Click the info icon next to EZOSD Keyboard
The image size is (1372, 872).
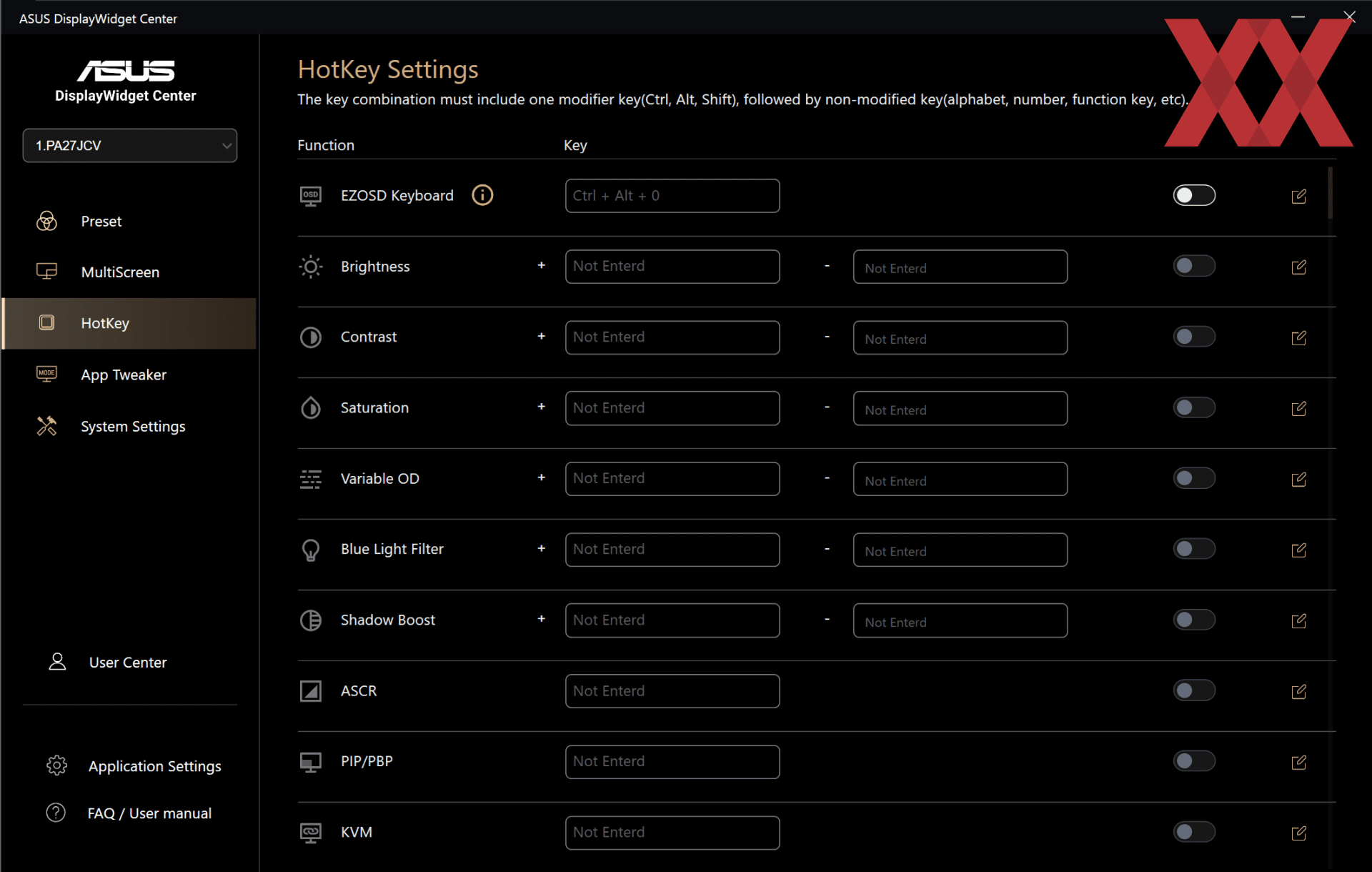click(482, 195)
